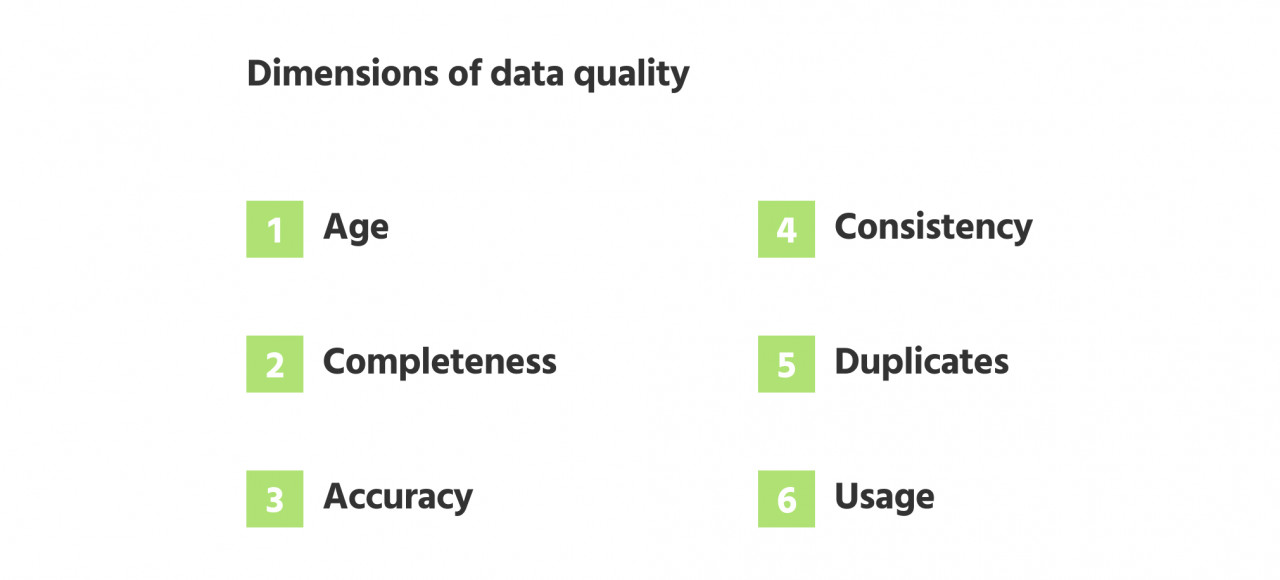The image size is (1280, 580).
Task: Click the Accuracy label
Action: point(398,497)
